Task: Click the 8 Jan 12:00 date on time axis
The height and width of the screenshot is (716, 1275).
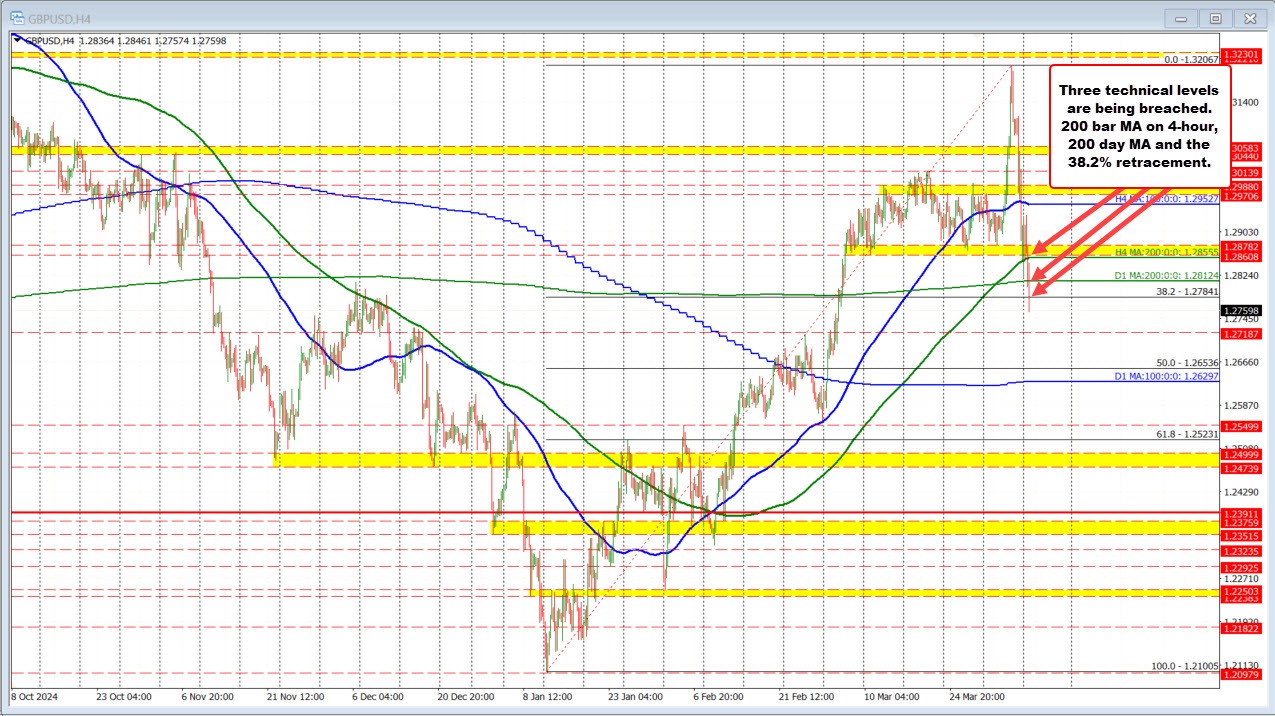Action: click(548, 698)
